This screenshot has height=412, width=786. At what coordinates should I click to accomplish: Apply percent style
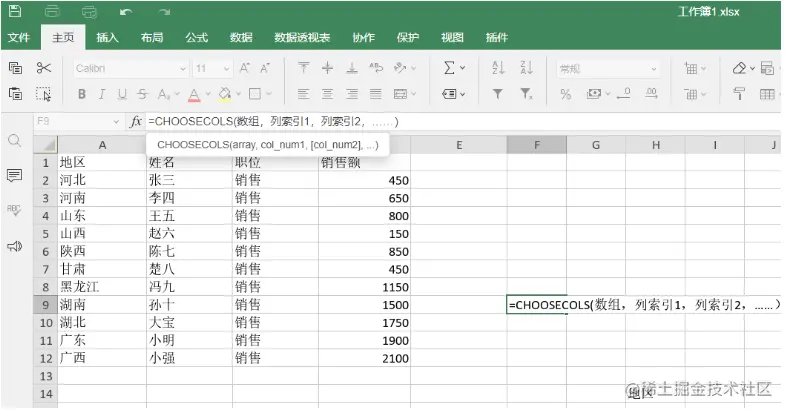[x=566, y=94]
